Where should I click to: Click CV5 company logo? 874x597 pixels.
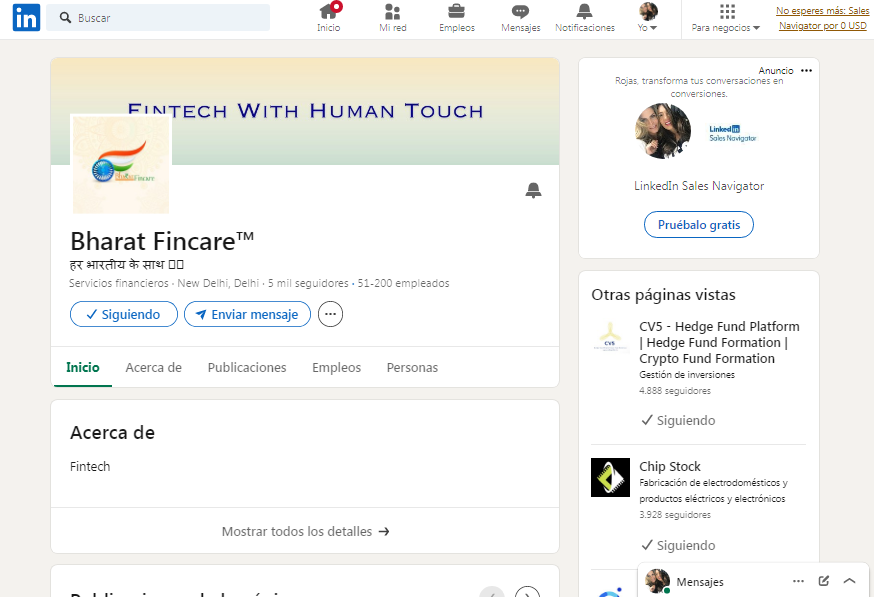pos(610,338)
